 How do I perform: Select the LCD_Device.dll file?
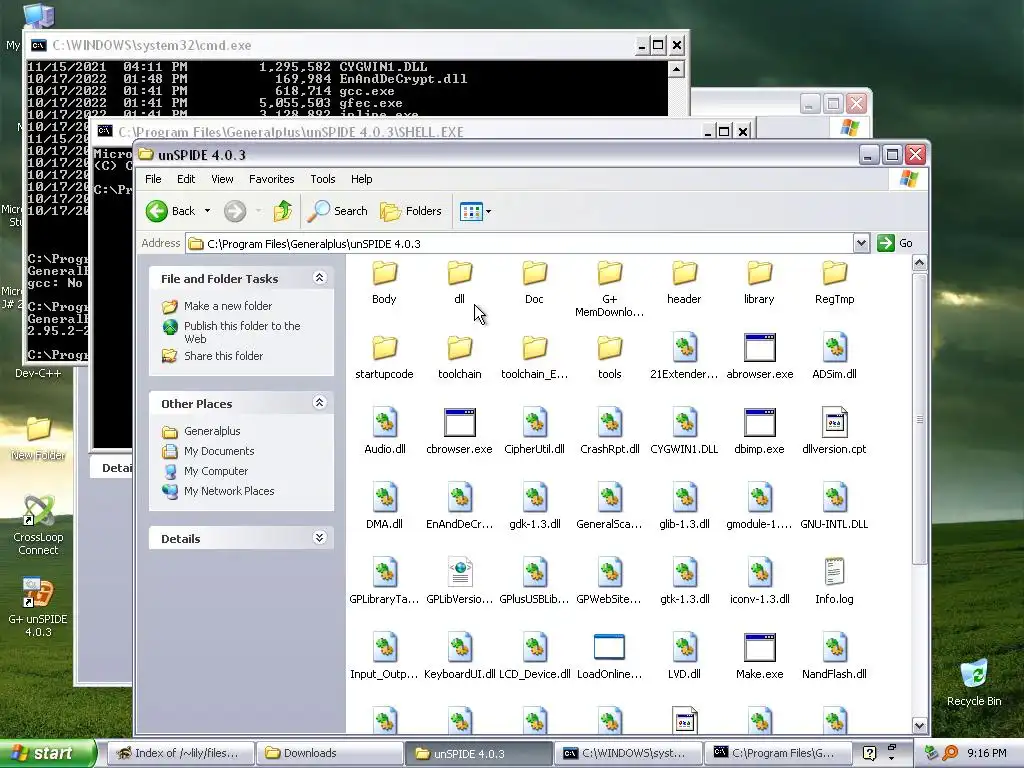pyautogui.click(x=535, y=658)
